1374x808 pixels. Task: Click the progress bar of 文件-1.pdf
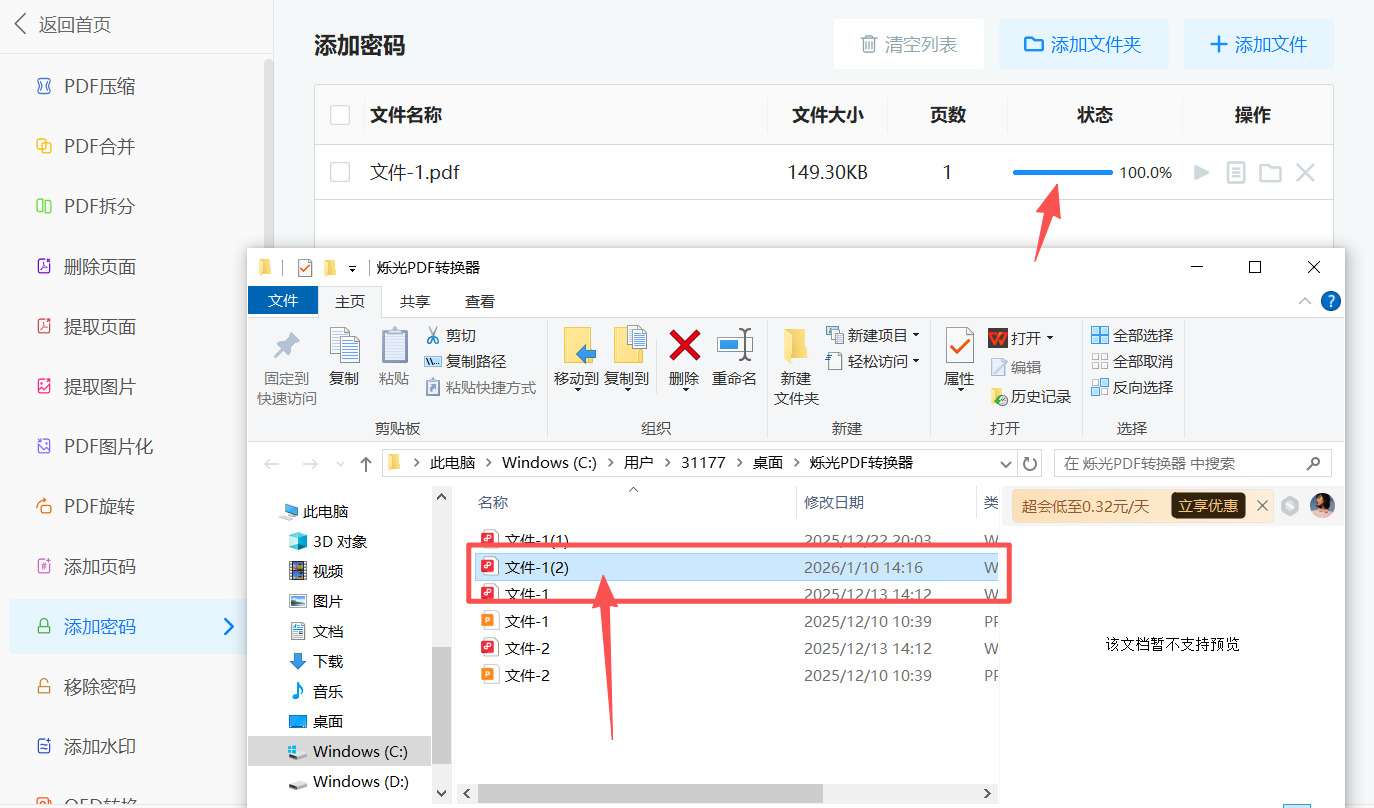(1061, 172)
